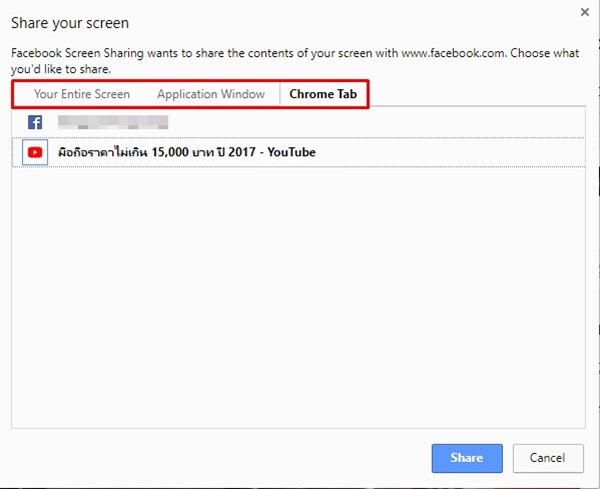600x489 pixels.
Task: Click 'you'd like to share.' description line
Action: coord(61,69)
